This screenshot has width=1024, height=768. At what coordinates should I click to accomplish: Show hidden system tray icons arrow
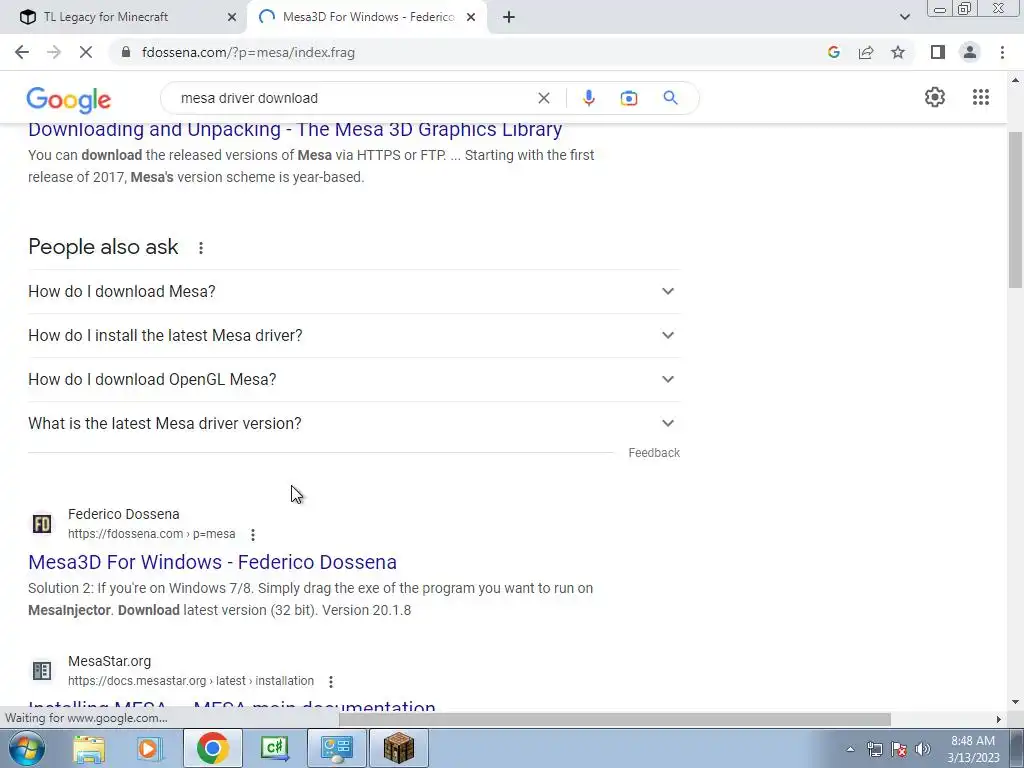850,749
